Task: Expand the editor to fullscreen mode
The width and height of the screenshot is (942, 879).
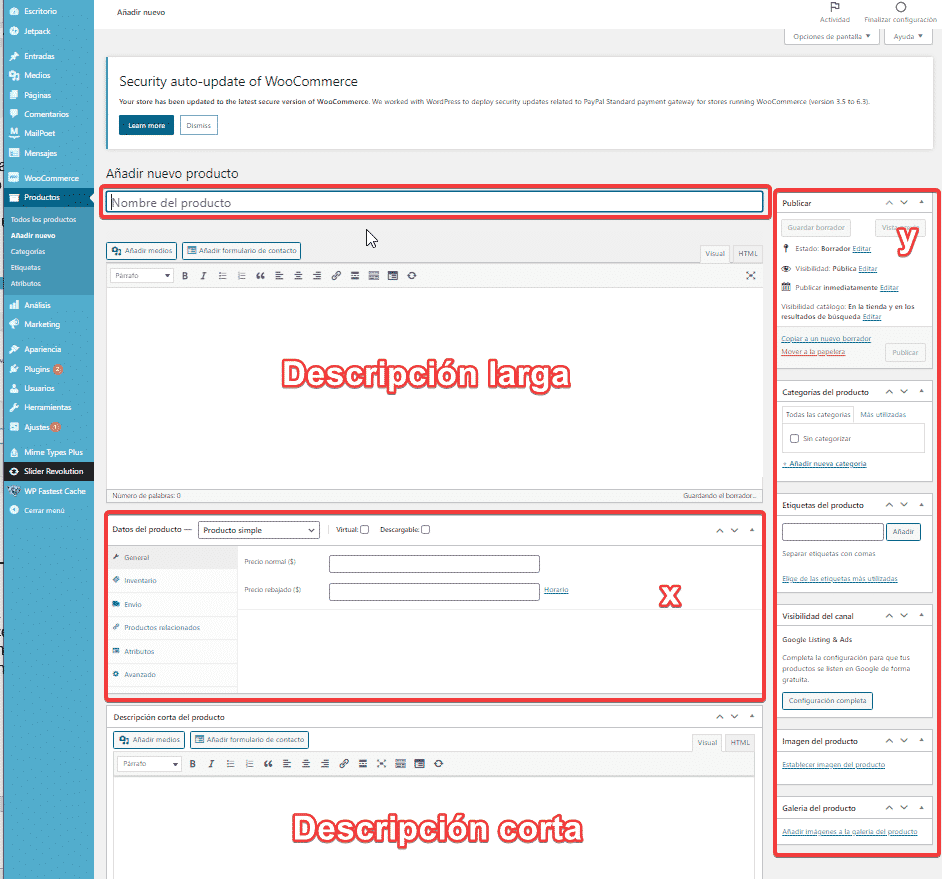Action: tap(751, 275)
